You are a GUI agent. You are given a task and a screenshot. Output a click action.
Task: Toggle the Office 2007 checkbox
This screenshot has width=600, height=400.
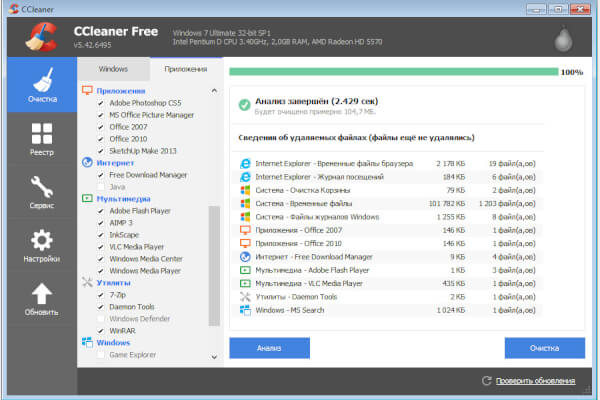pyautogui.click(x=101, y=127)
